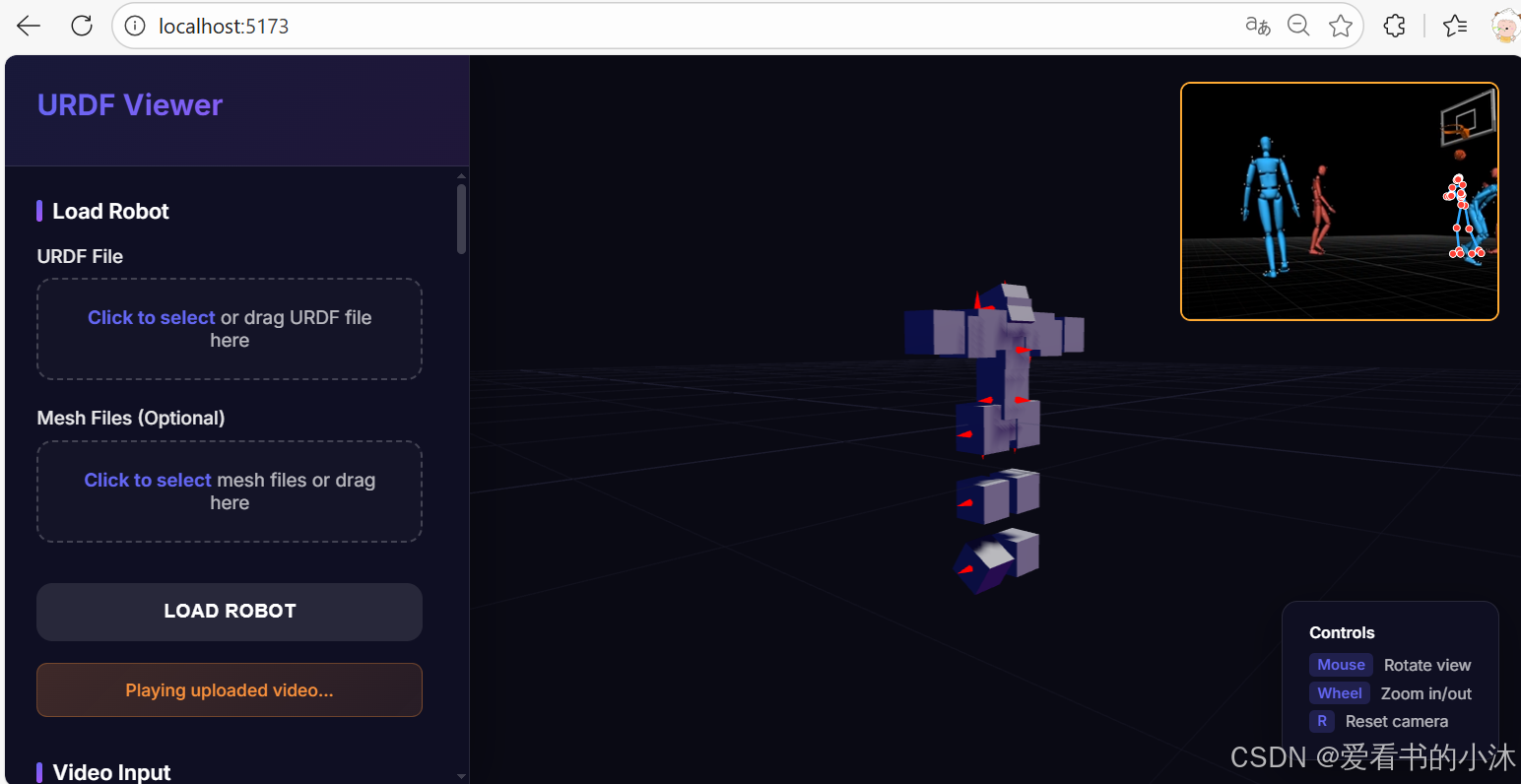
Task: Click the Rotate view label
Action: pyautogui.click(x=1426, y=665)
